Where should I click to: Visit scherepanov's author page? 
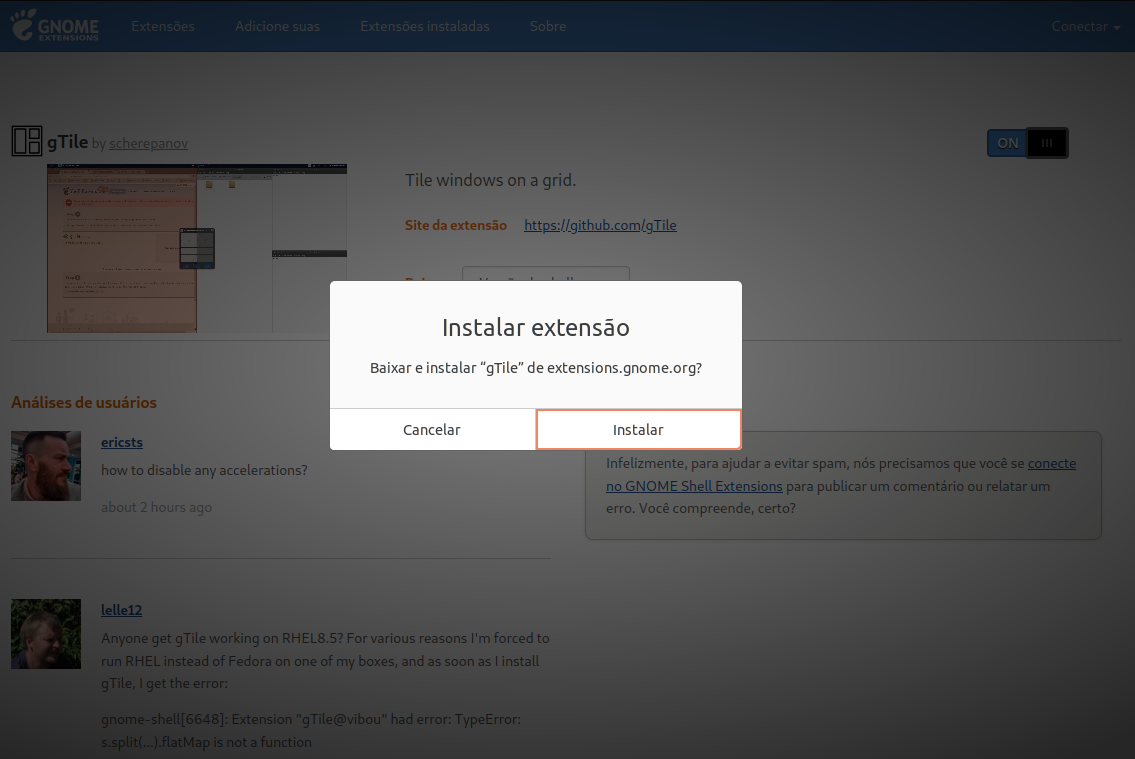click(x=148, y=143)
